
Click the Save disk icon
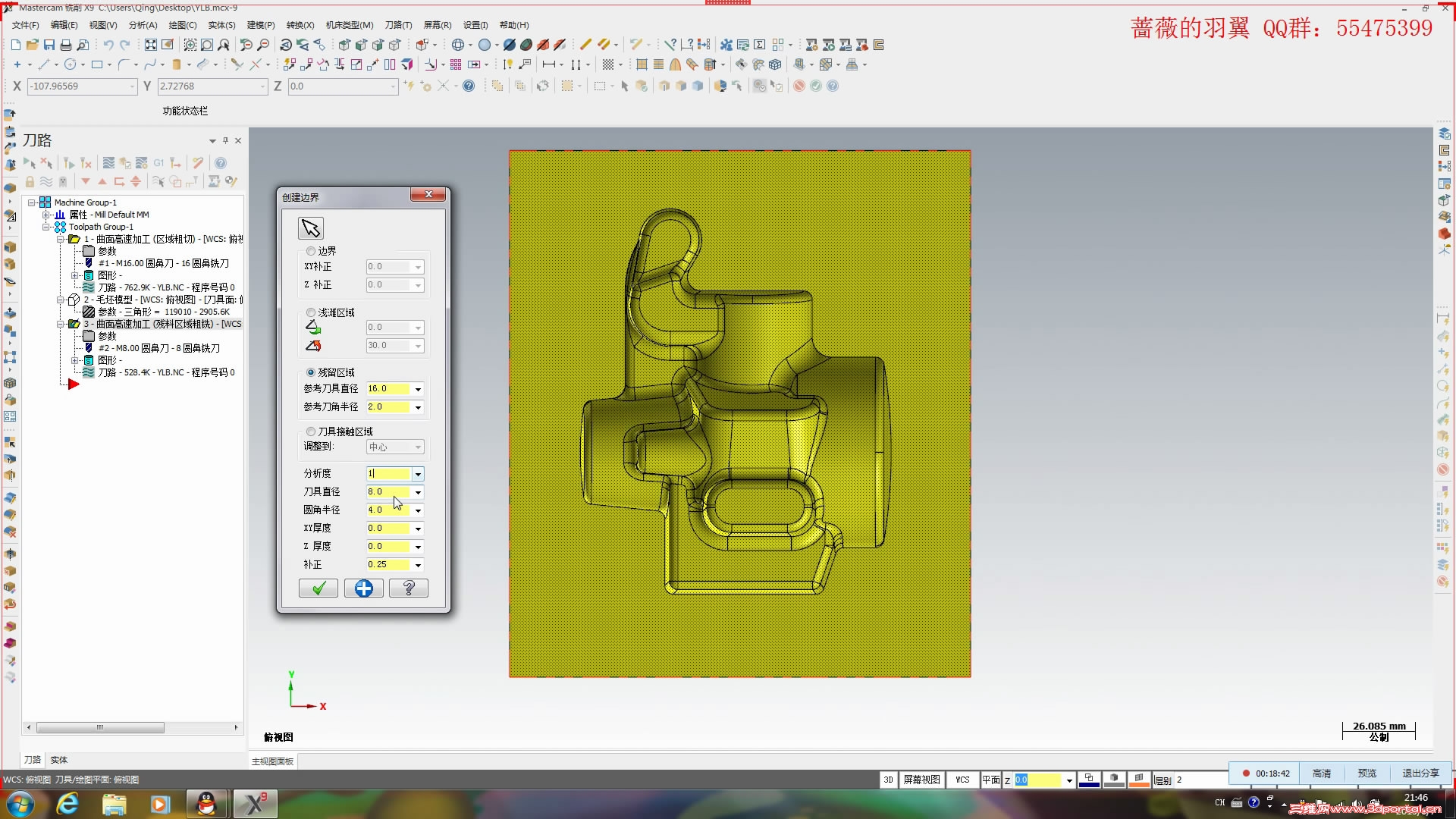coord(49,45)
